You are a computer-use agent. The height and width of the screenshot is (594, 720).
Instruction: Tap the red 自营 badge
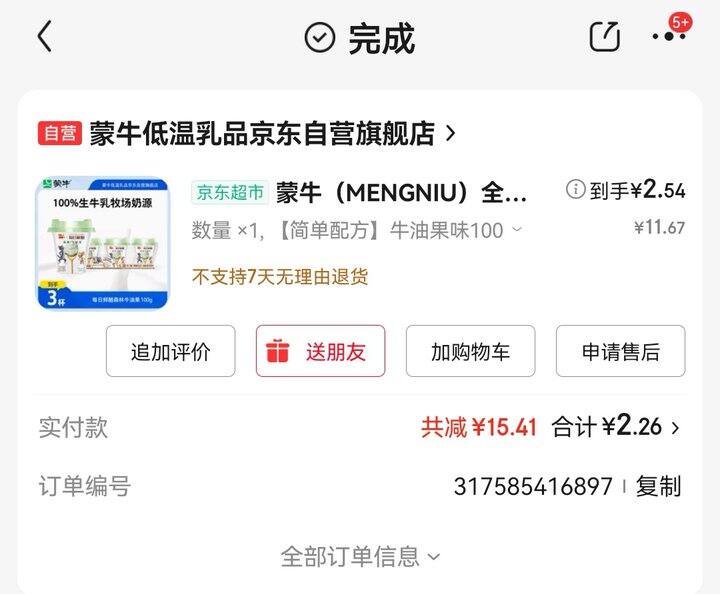pyautogui.click(x=60, y=133)
